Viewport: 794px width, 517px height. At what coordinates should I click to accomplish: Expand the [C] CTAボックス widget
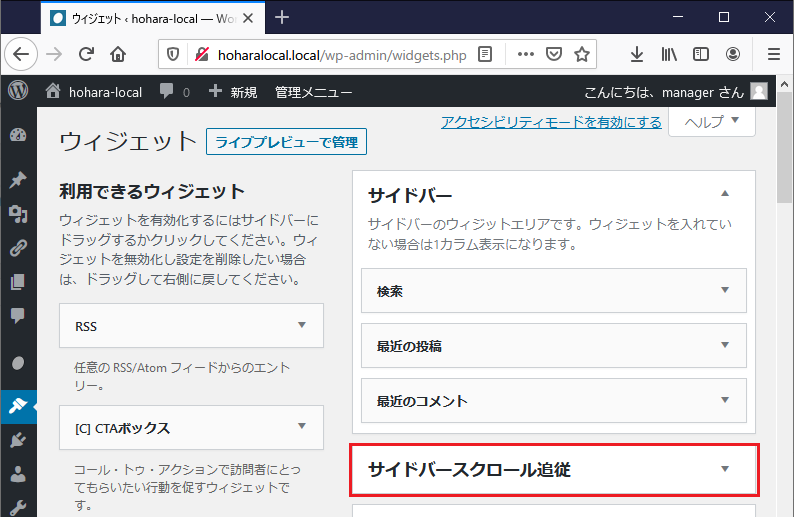click(301, 427)
